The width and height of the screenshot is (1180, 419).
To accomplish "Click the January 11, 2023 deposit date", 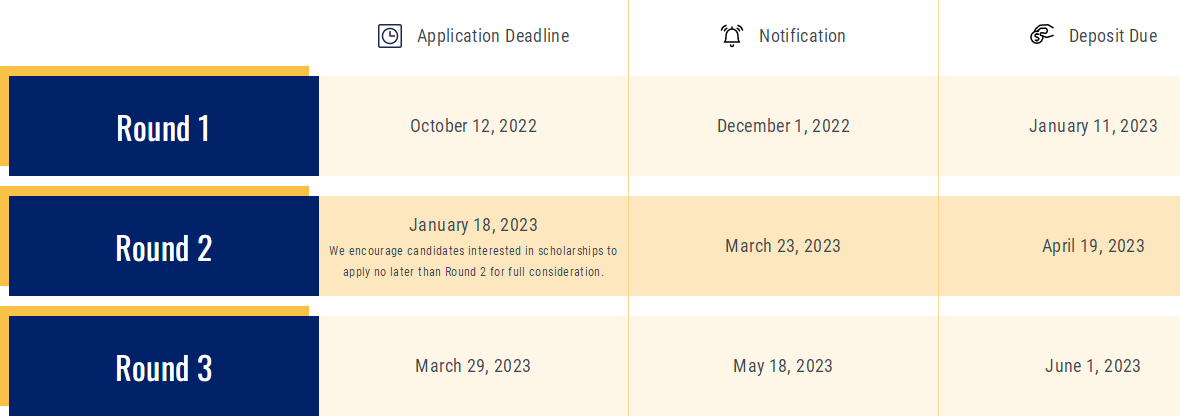I will pyautogui.click(x=1093, y=126).
